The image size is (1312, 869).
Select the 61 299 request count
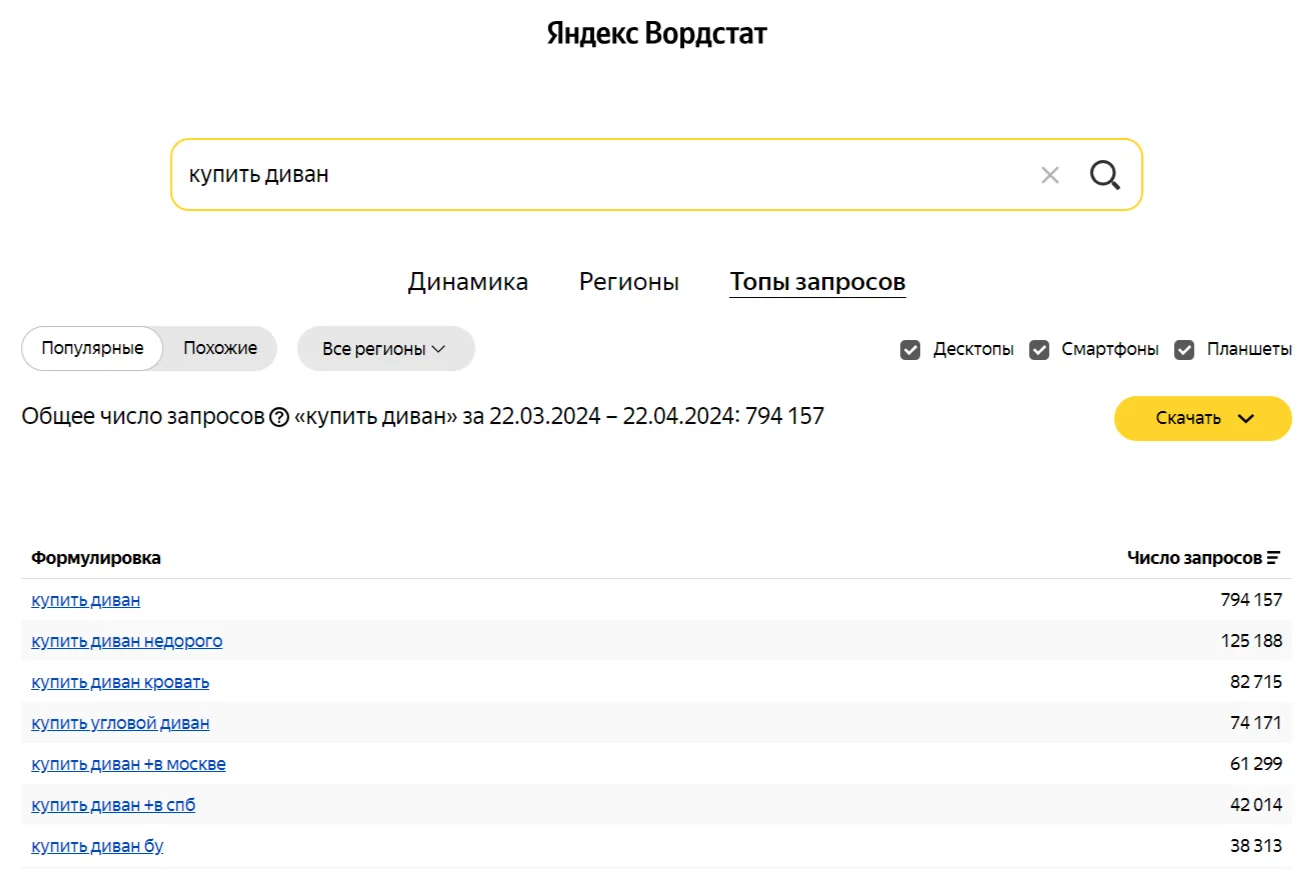coord(1256,764)
